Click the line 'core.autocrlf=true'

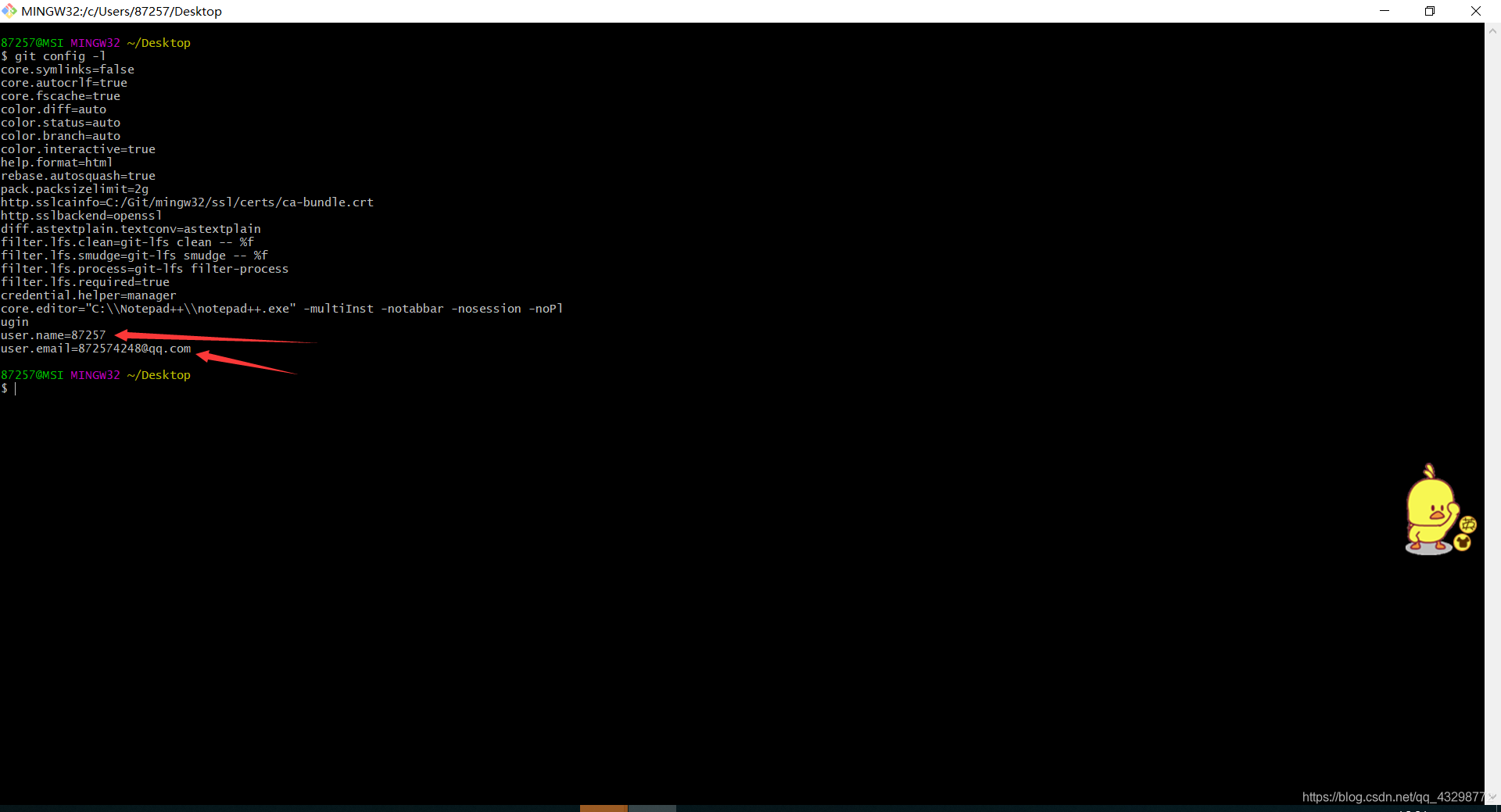pos(64,83)
